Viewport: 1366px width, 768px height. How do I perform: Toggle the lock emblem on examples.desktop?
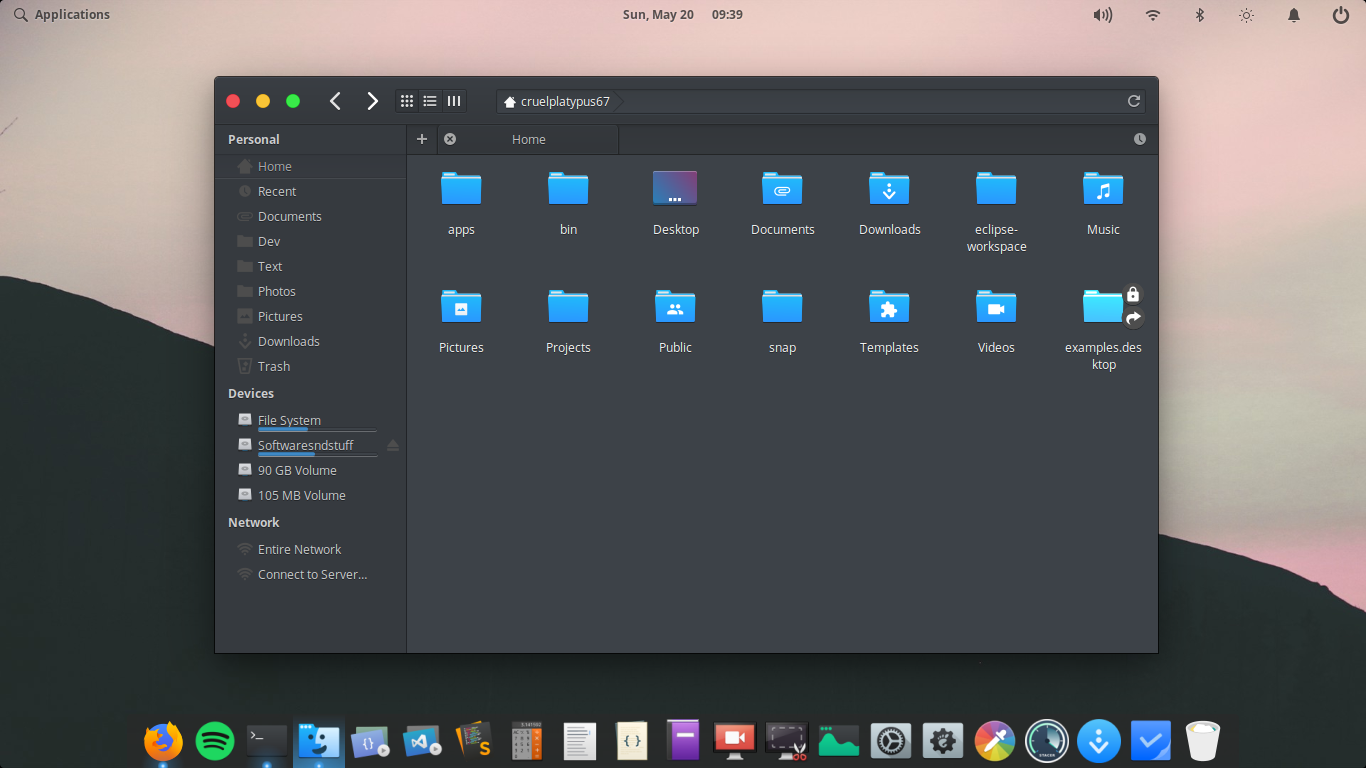coord(1132,293)
